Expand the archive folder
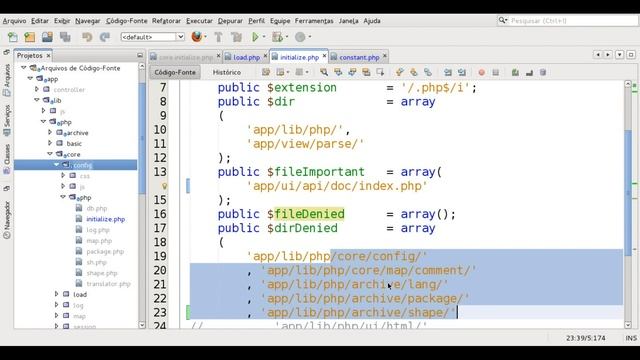 (50, 132)
